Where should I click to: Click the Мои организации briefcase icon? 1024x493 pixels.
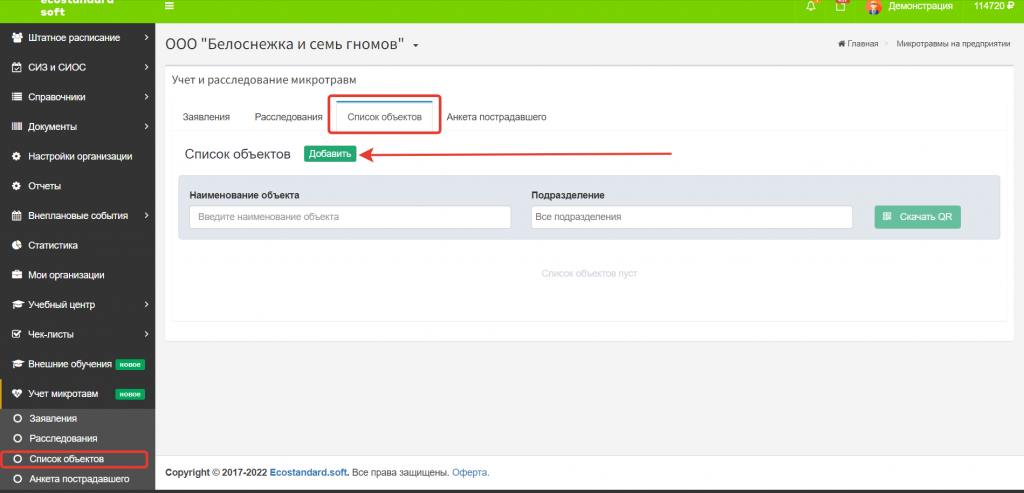(x=18, y=275)
